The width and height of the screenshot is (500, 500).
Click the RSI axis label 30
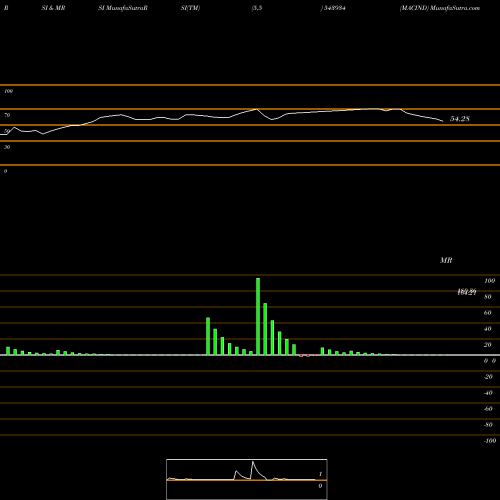(x=7, y=147)
